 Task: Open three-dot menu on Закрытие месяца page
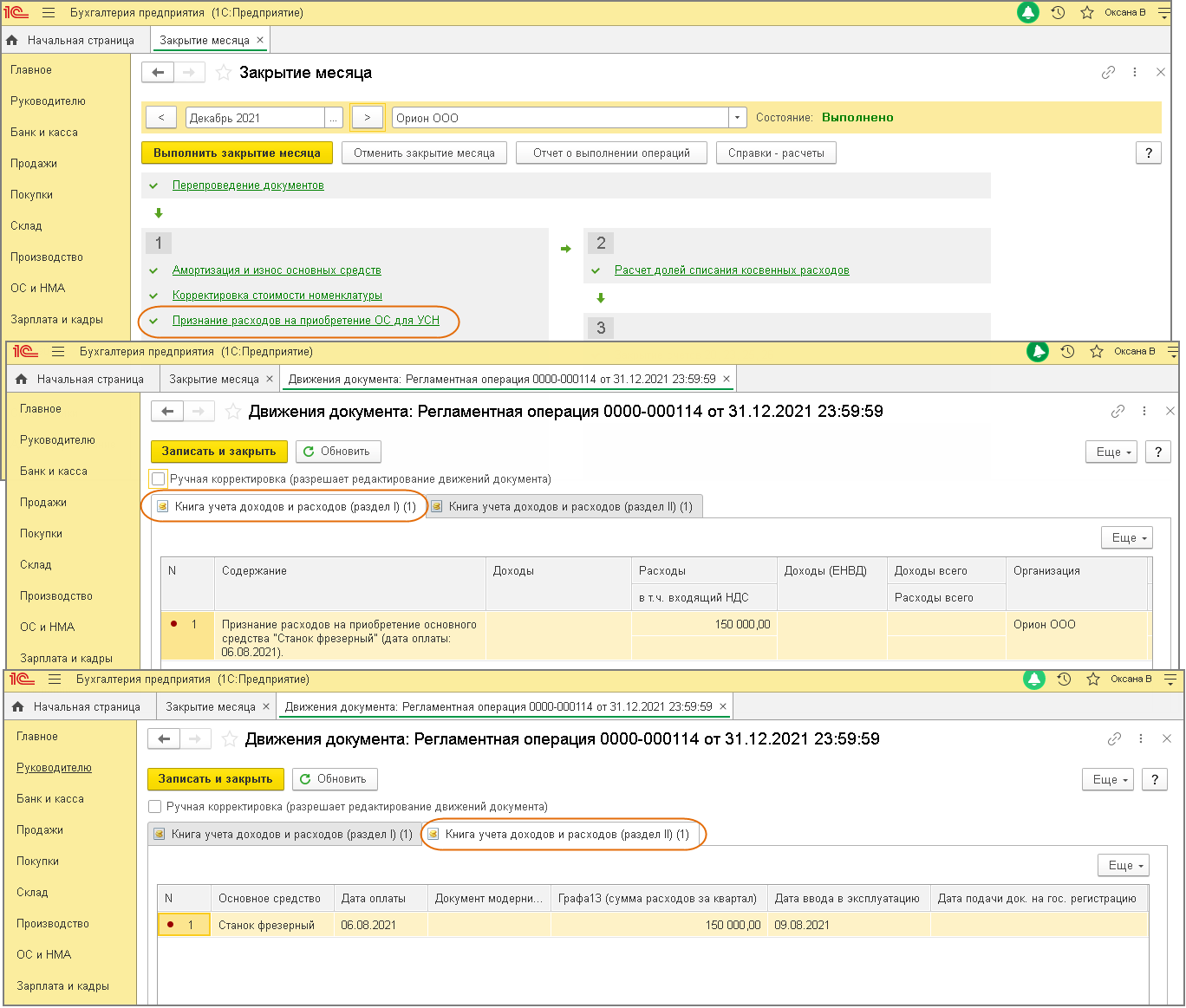tap(1135, 73)
